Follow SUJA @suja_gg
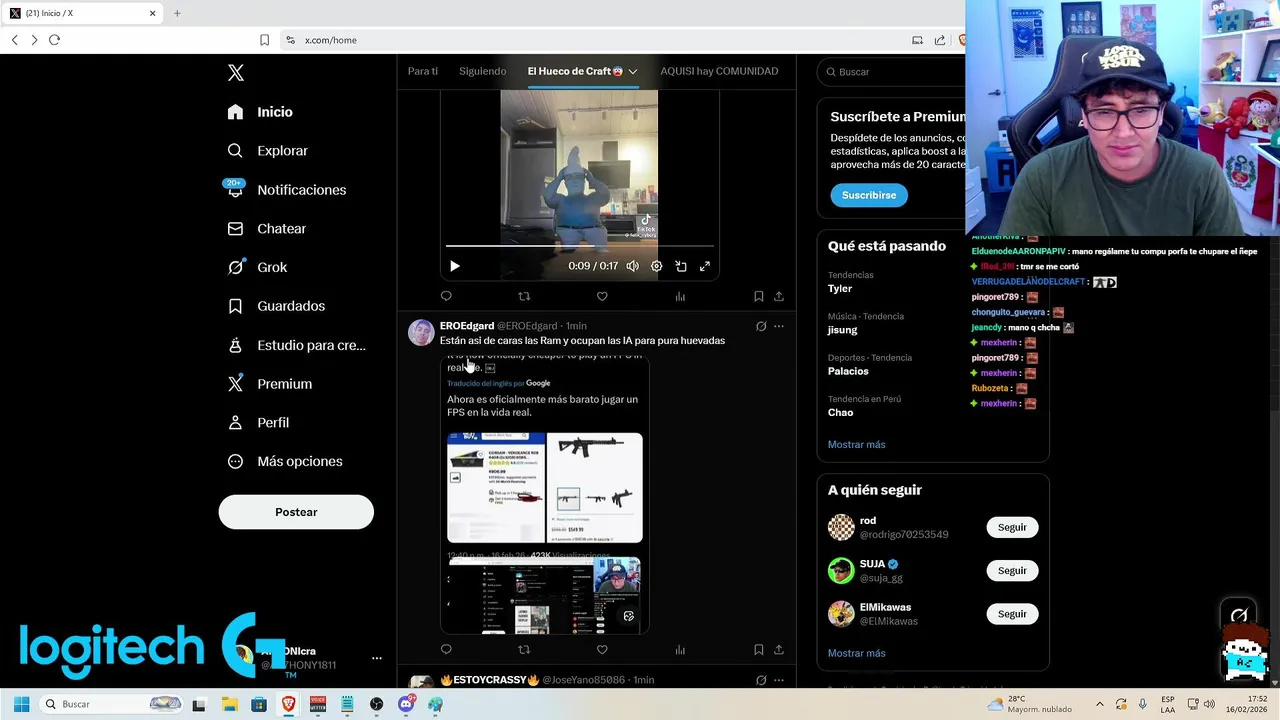 click(x=1012, y=570)
